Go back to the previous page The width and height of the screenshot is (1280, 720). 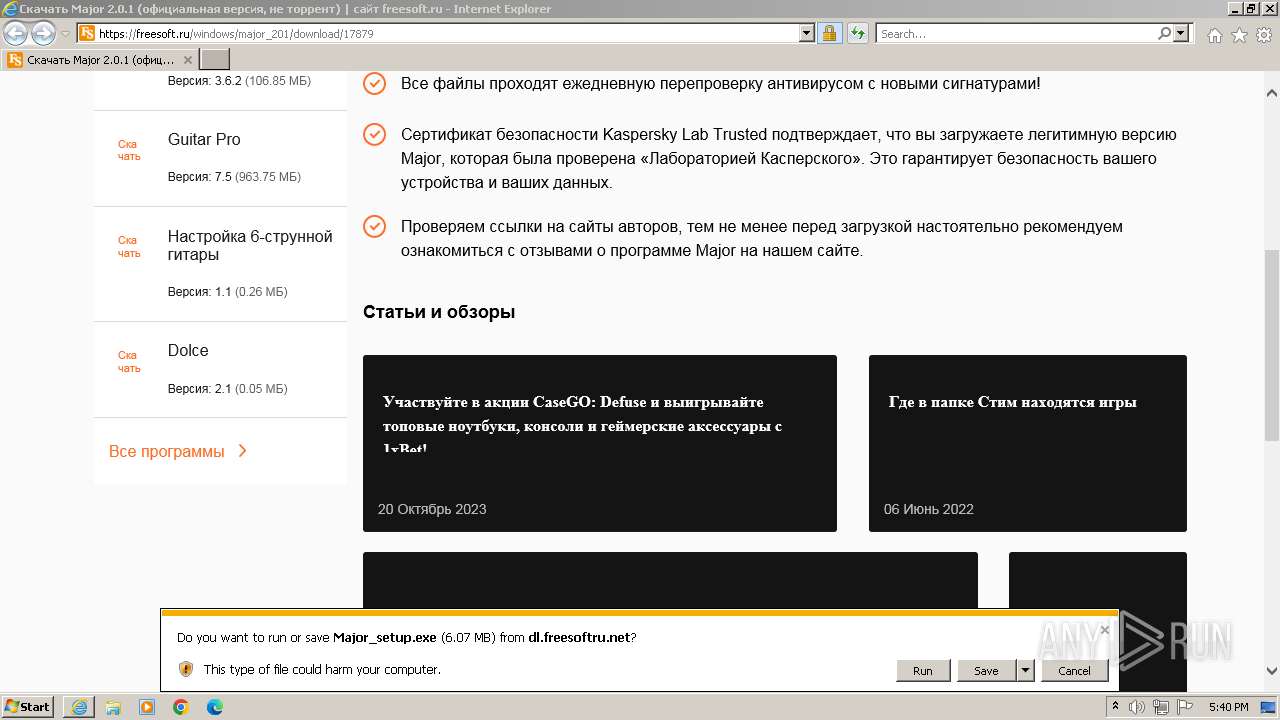pos(15,34)
